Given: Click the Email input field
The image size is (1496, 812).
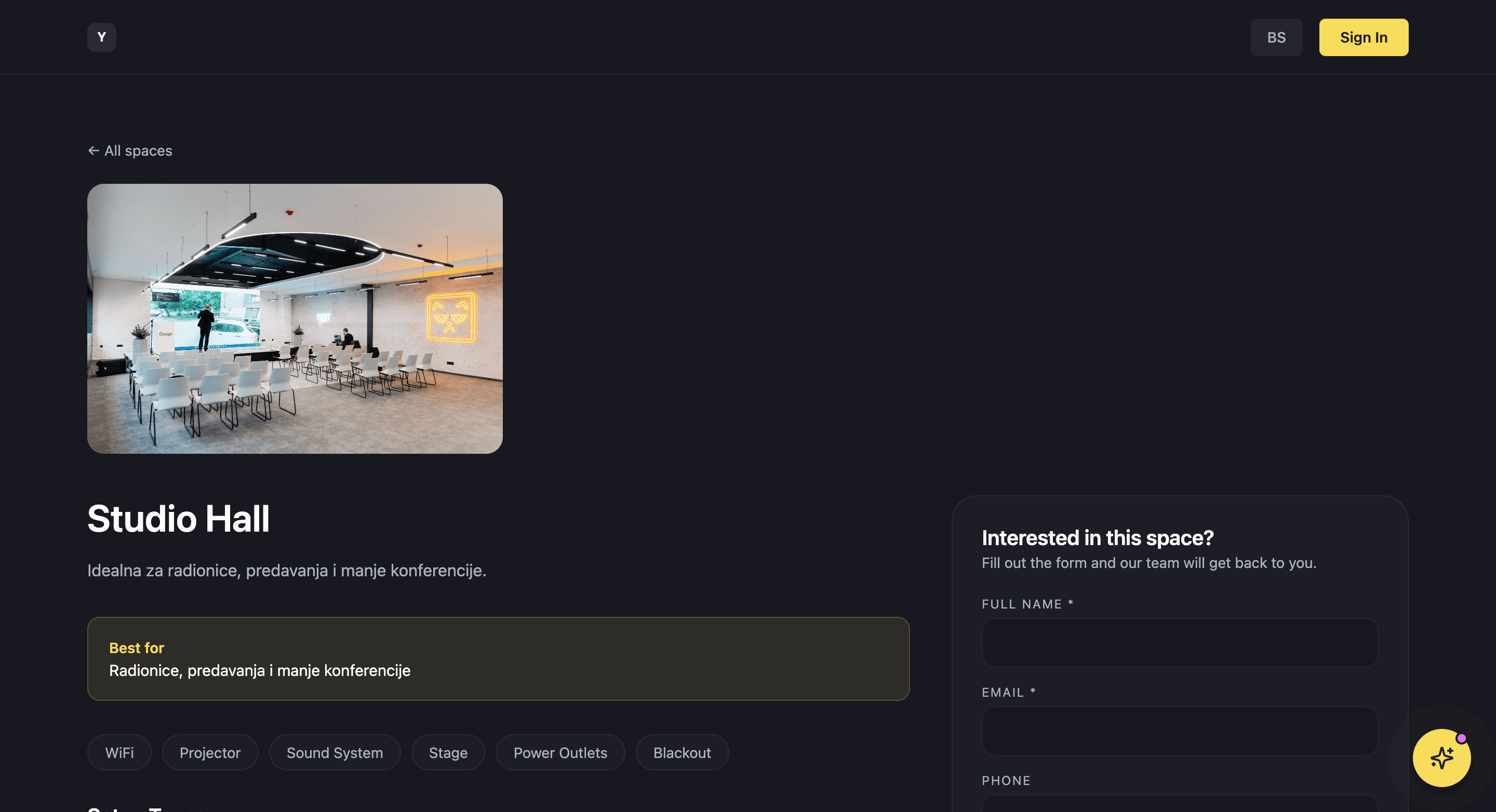Looking at the screenshot, I should point(1179,730).
